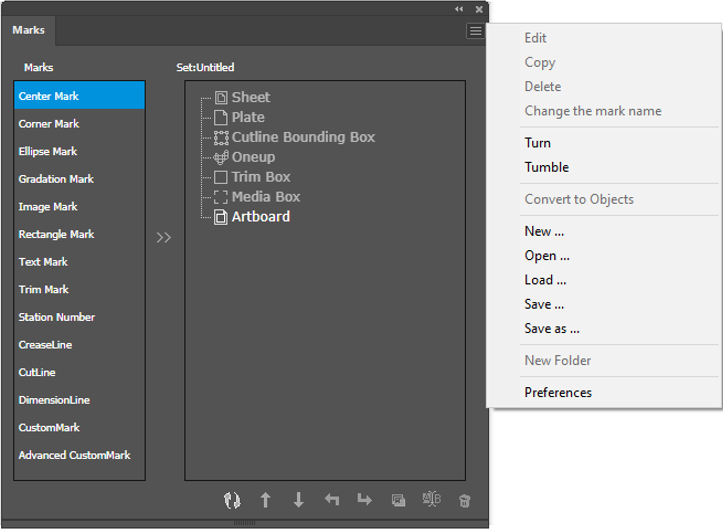Viewport: 723px width, 529px height.
Task: Open the Marks panel hamburger menu
Action: 474,31
